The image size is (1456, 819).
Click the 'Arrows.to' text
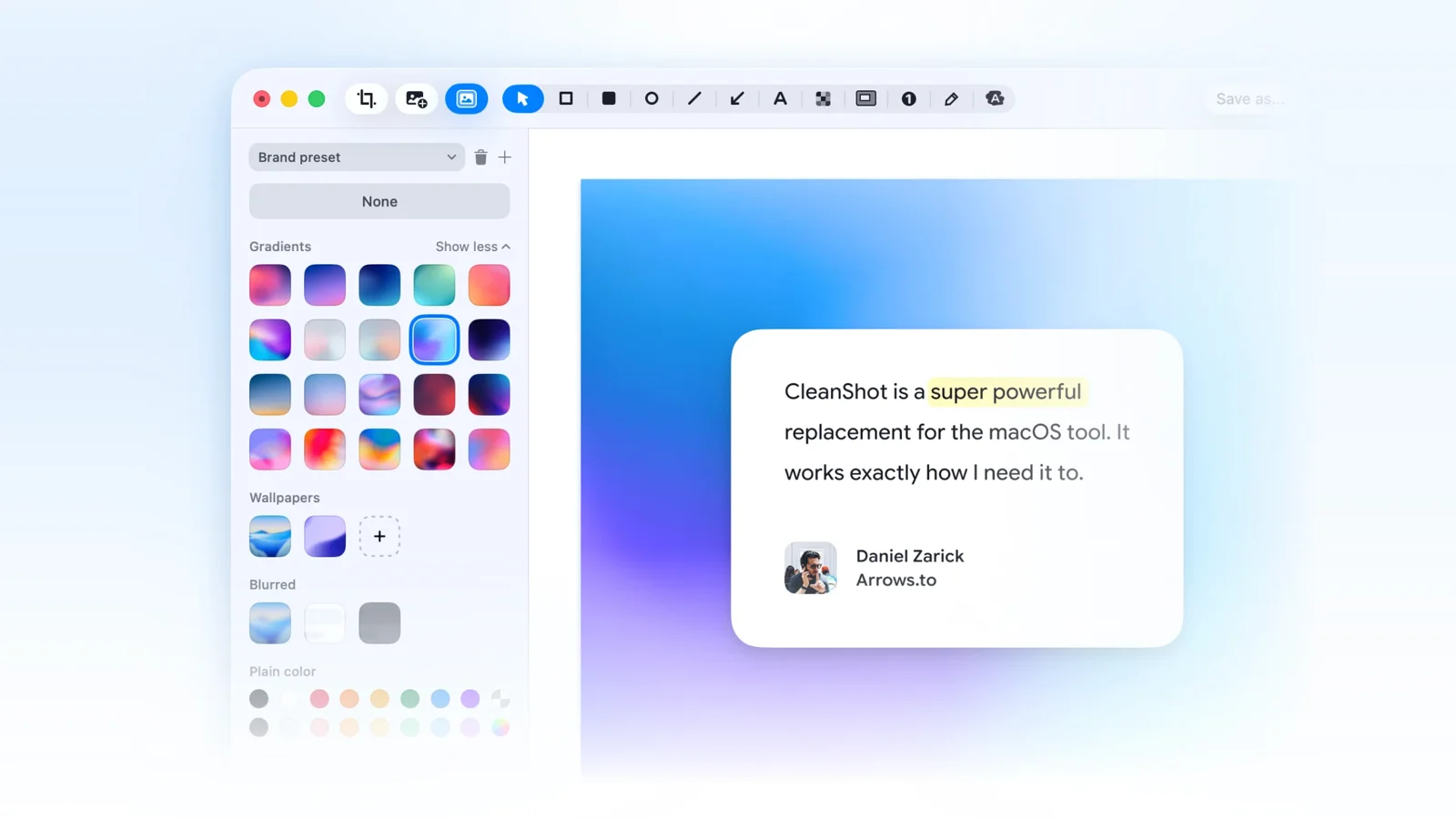pyautogui.click(x=896, y=581)
